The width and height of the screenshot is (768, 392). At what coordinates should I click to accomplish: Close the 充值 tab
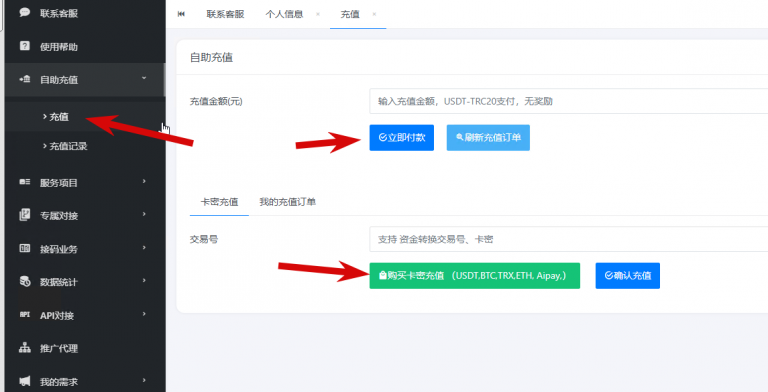click(x=374, y=14)
